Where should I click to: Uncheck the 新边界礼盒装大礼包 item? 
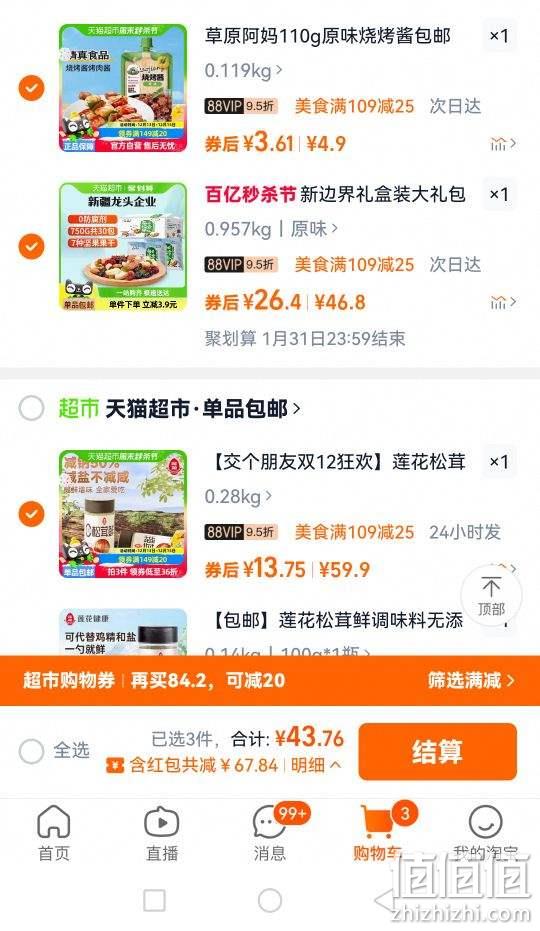pyautogui.click(x=31, y=246)
